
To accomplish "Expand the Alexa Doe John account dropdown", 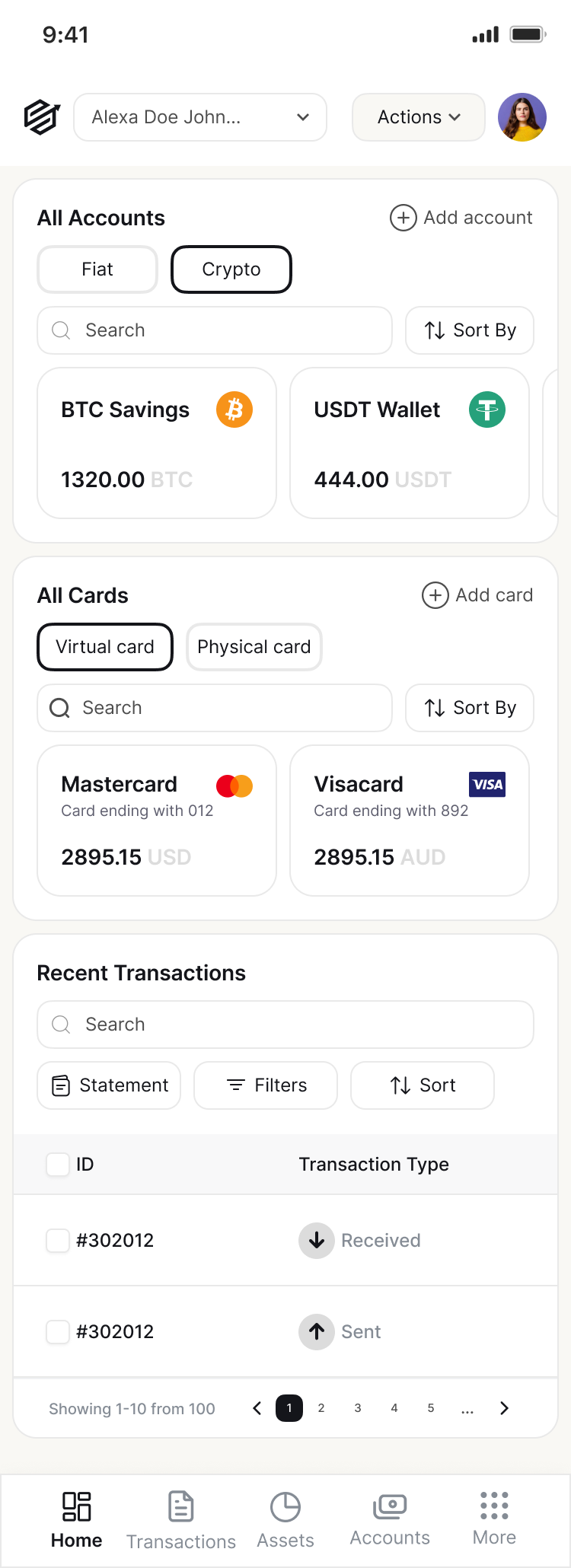I will coord(200,117).
